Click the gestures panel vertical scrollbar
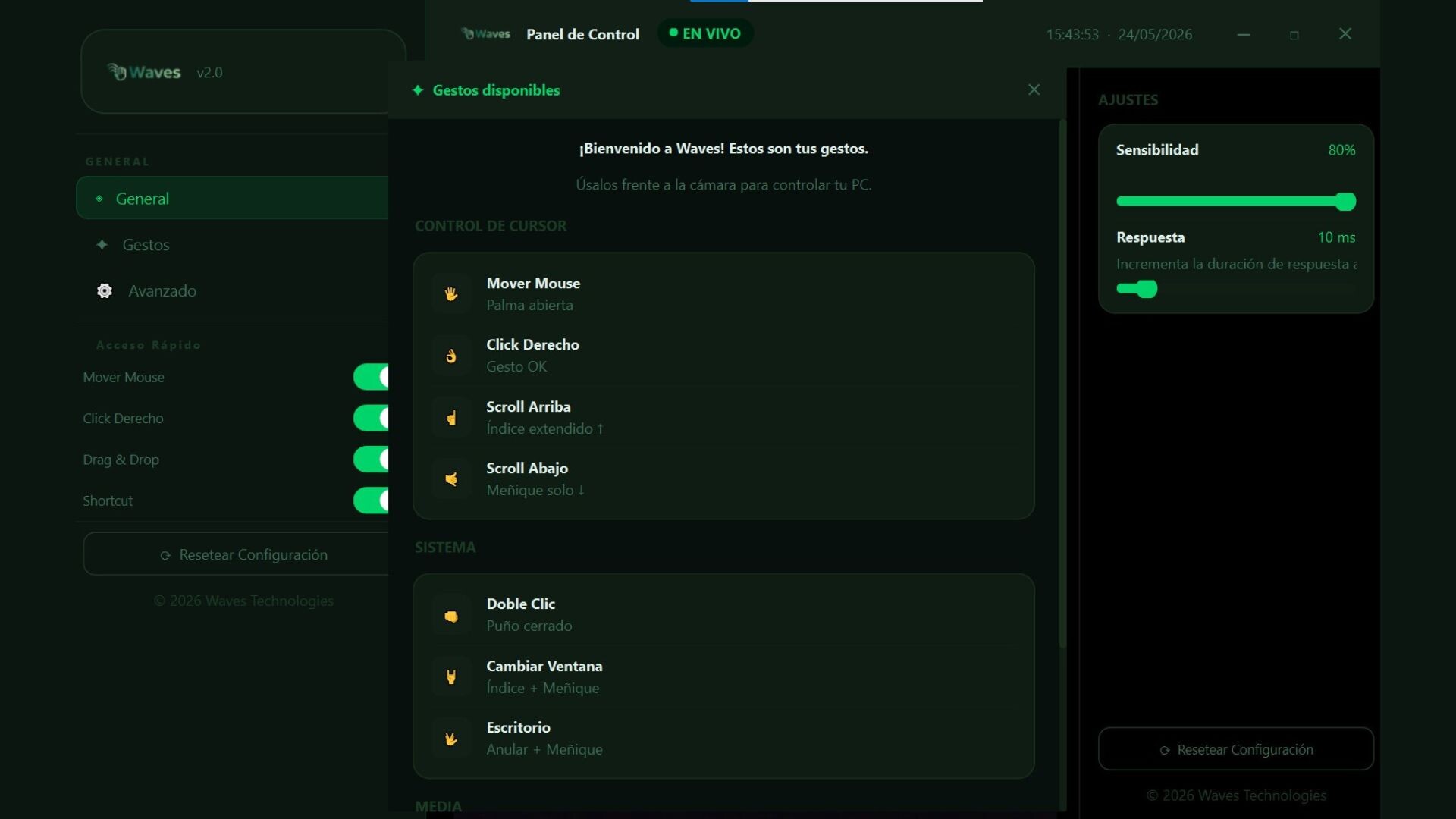 pos(1062,383)
